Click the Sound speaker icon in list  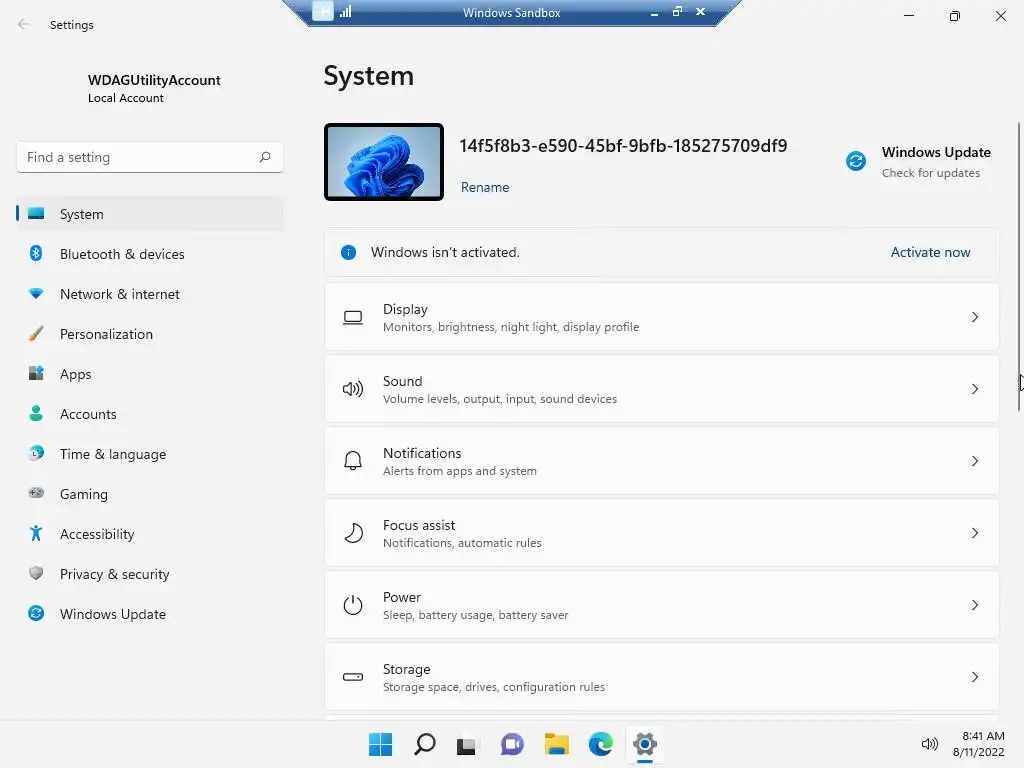tap(353, 389)
